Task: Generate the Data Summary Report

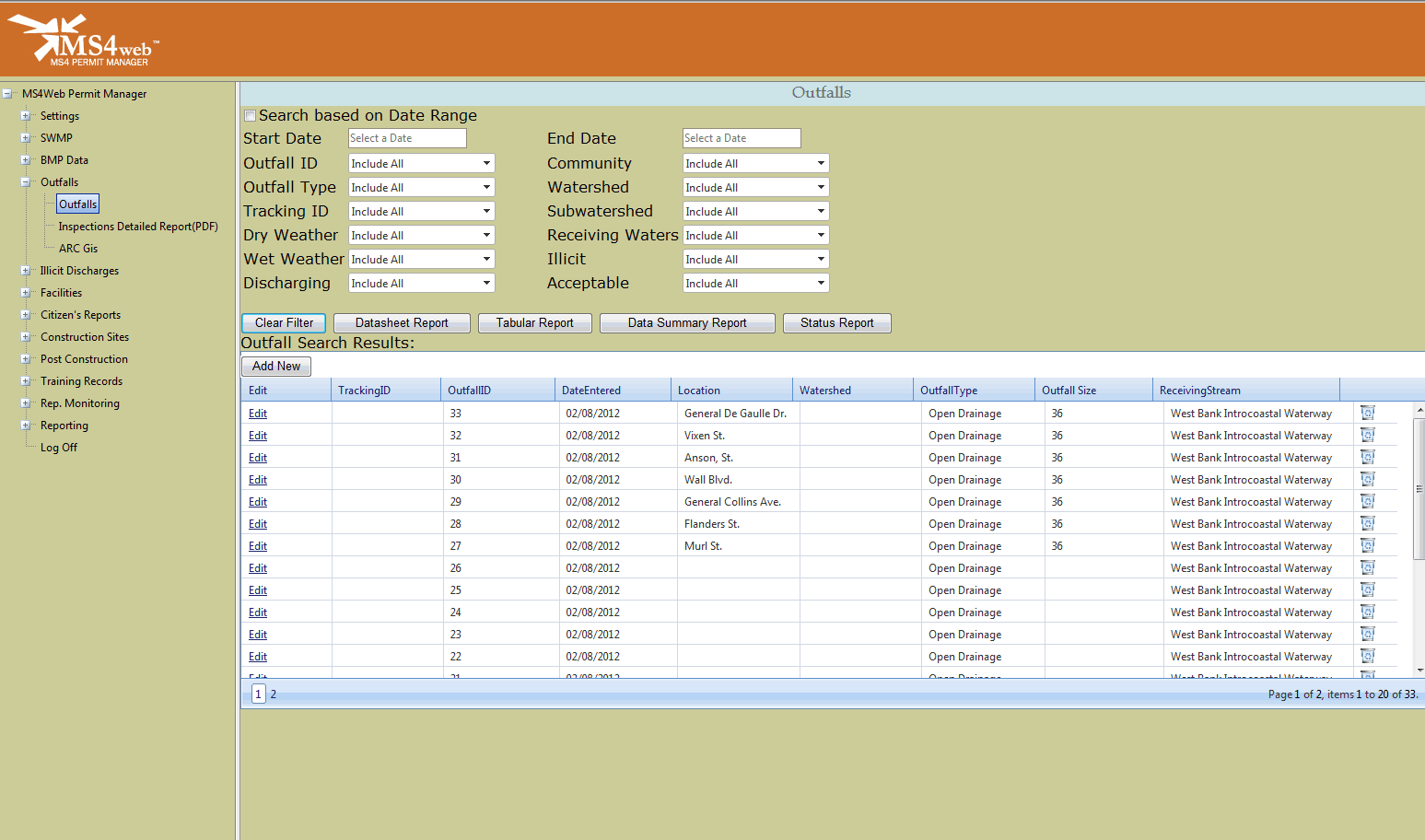Action: pyautogui.click(x=687, y=323)
